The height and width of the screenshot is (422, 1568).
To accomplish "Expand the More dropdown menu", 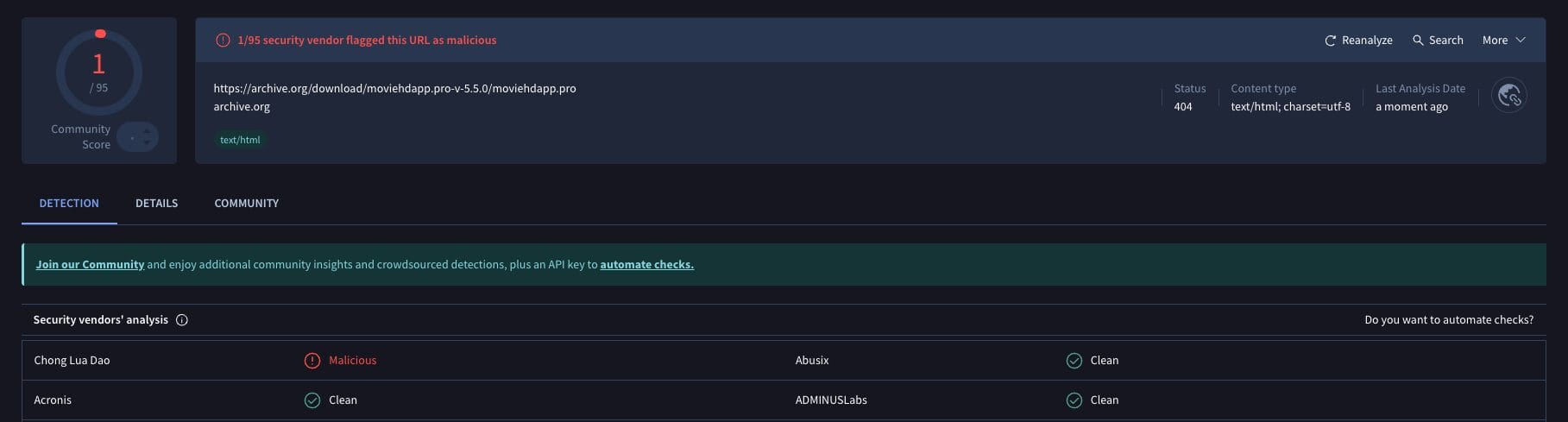I will (1504, 40).
